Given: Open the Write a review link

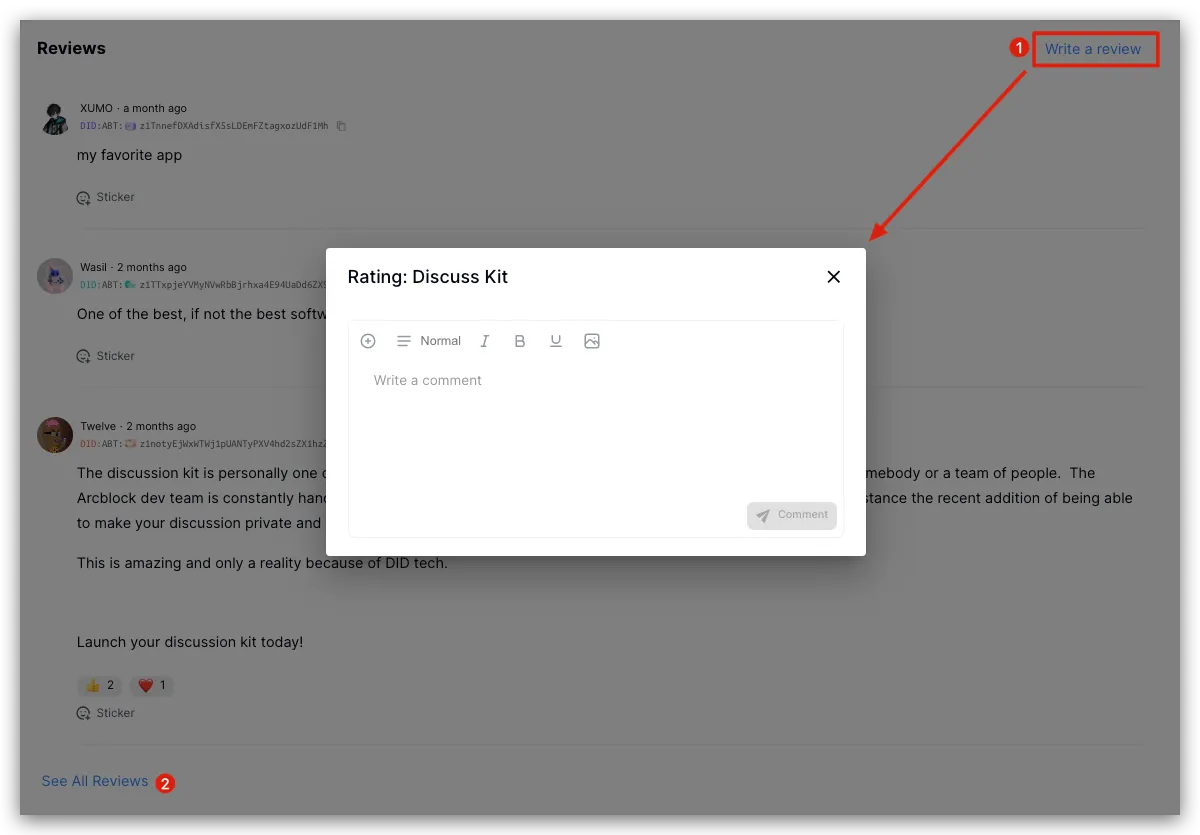Looking at the screenshot, I should pos(1093,49).
